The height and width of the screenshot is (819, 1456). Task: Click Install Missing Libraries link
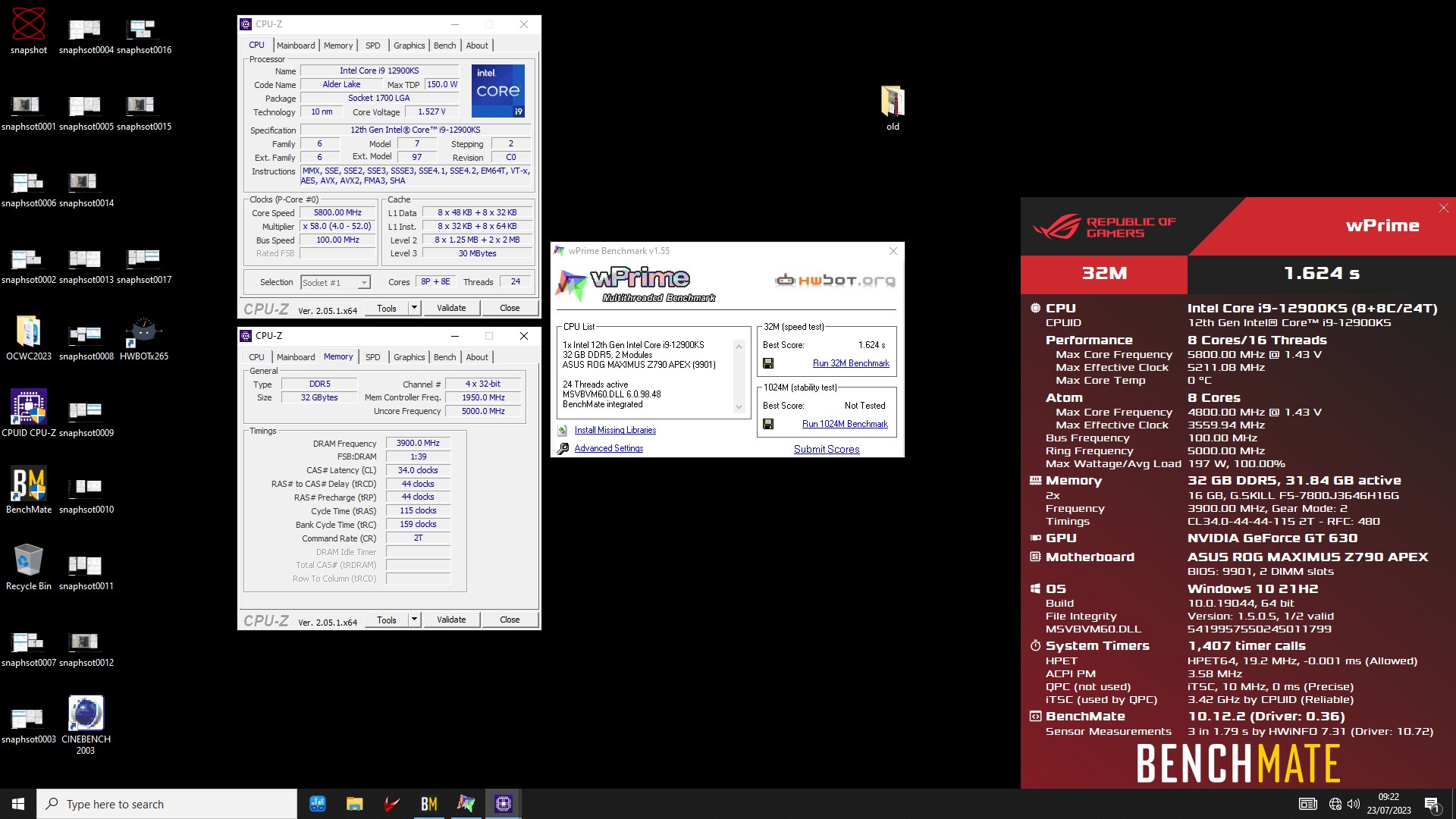615,430
